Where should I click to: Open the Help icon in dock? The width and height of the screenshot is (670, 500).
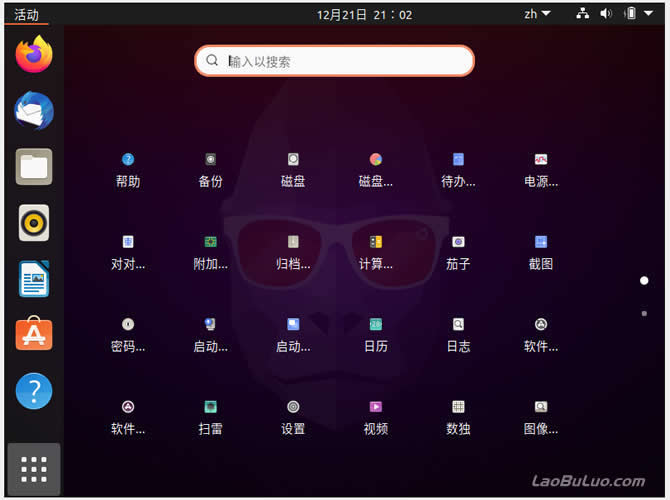click(x=34, y=391)
